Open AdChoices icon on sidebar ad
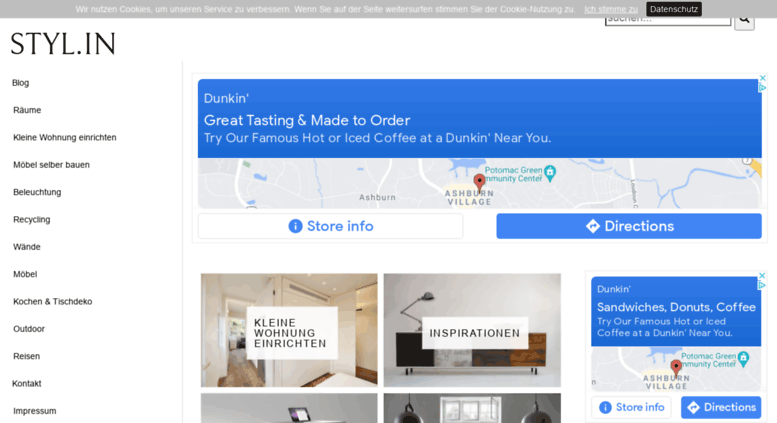This screenshot has width=777, height=423. coord(762,285)
